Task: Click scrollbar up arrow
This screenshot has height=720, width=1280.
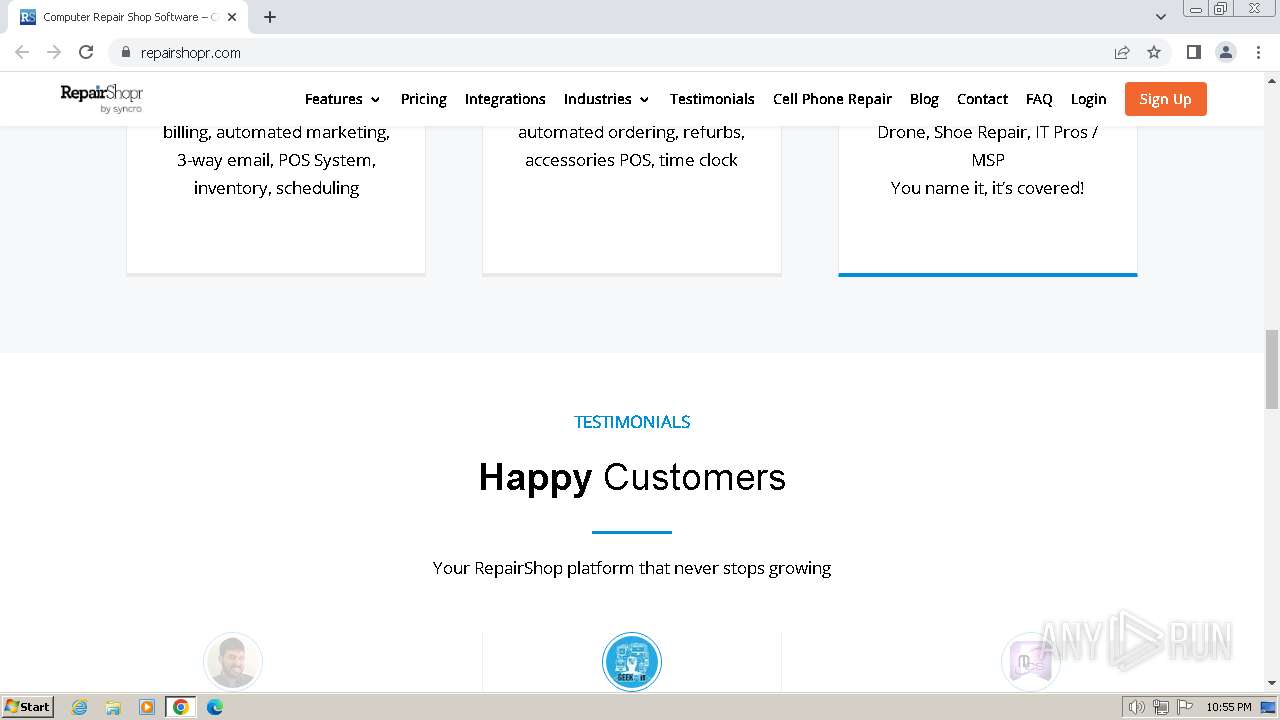Action: pos(1272,80)
